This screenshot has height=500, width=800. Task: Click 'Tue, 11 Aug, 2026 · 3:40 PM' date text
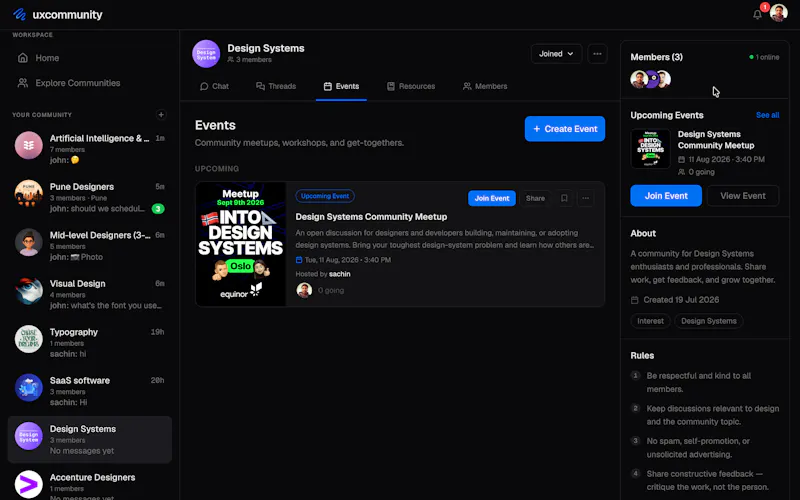pyautogui.click(x=347, y=260)
